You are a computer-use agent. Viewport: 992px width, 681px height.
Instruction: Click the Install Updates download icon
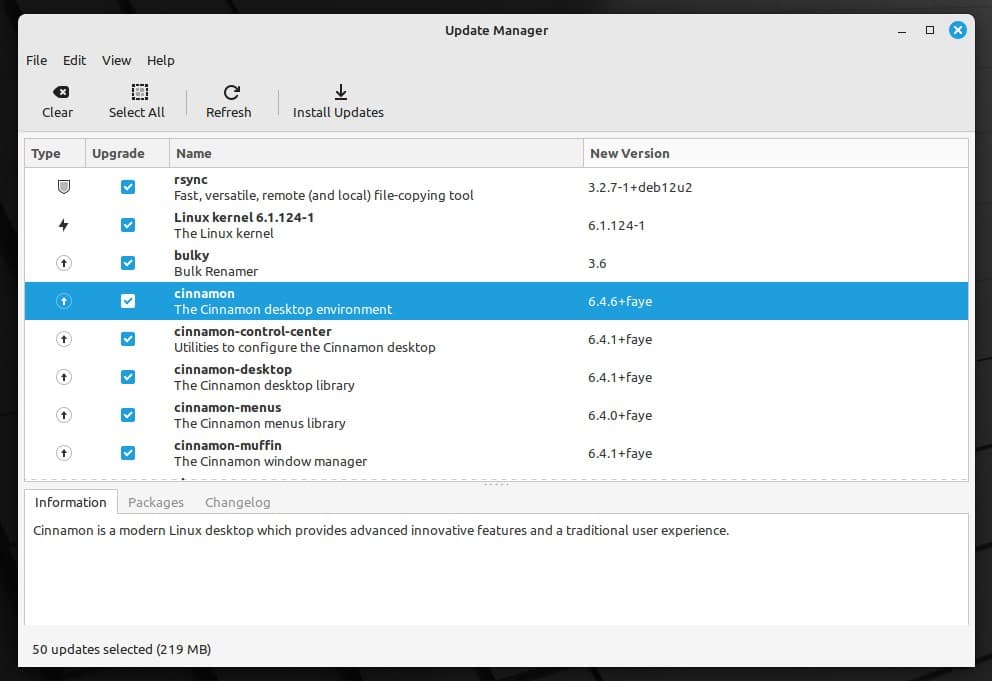(340, 92)
